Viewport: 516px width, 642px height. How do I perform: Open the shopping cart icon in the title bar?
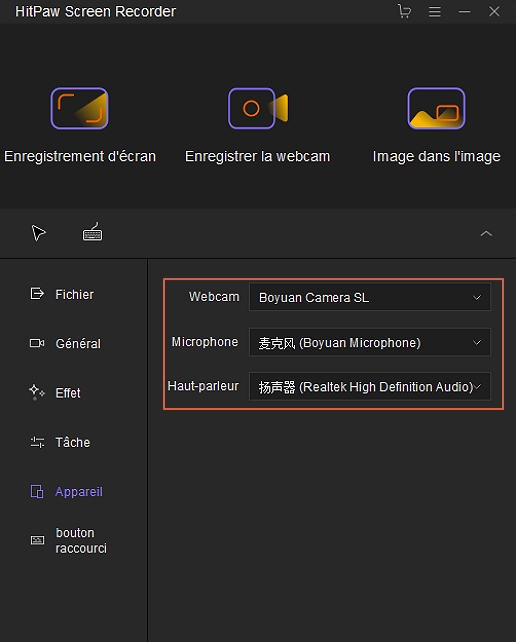pyautogui.click(x=404, y=11)
